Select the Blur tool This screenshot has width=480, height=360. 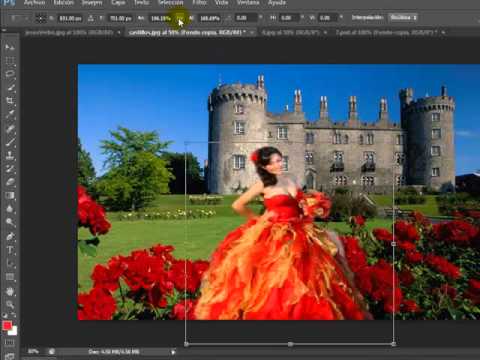pos(10,209)
